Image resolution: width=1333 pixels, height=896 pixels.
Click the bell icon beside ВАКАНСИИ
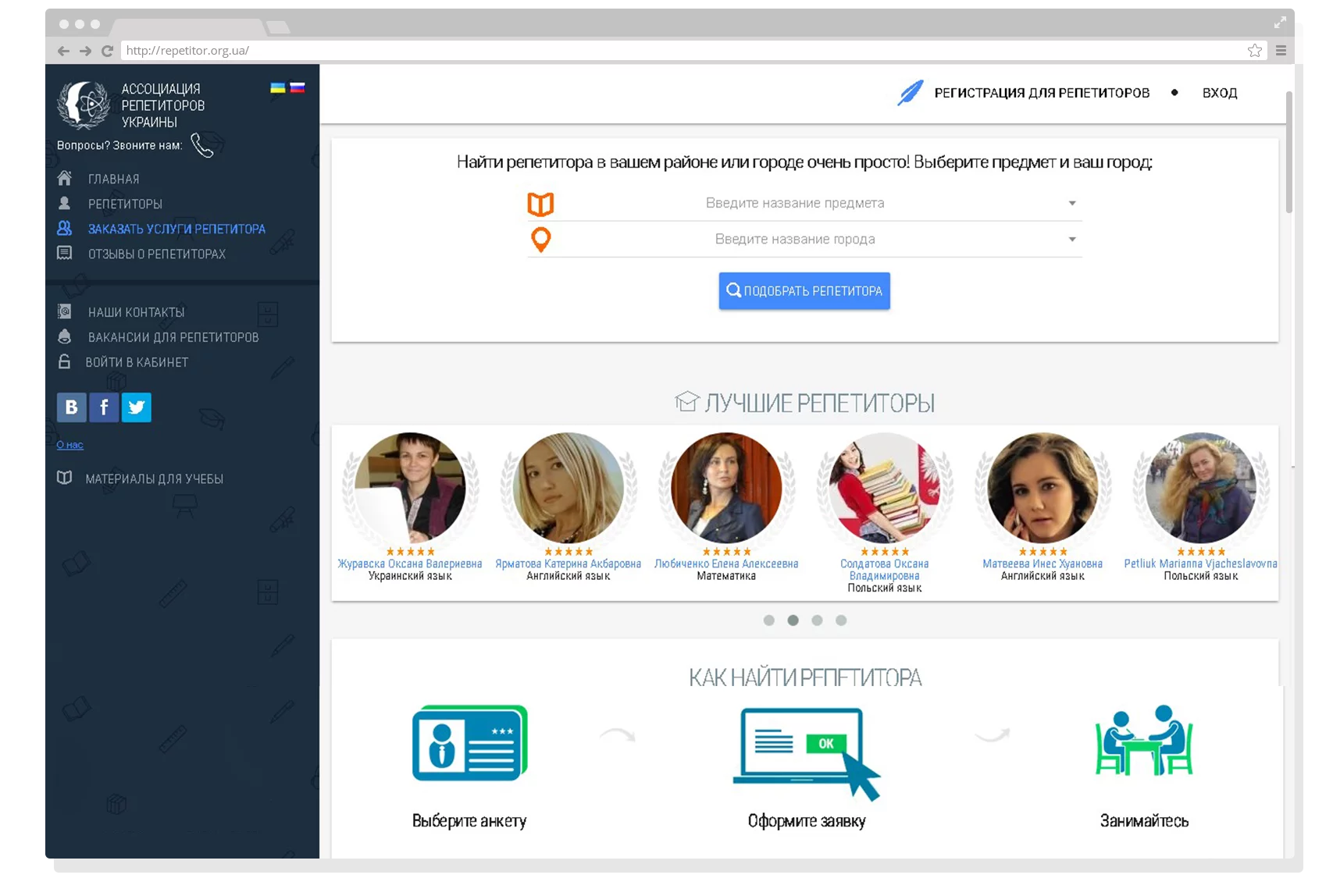click(65, 336)
